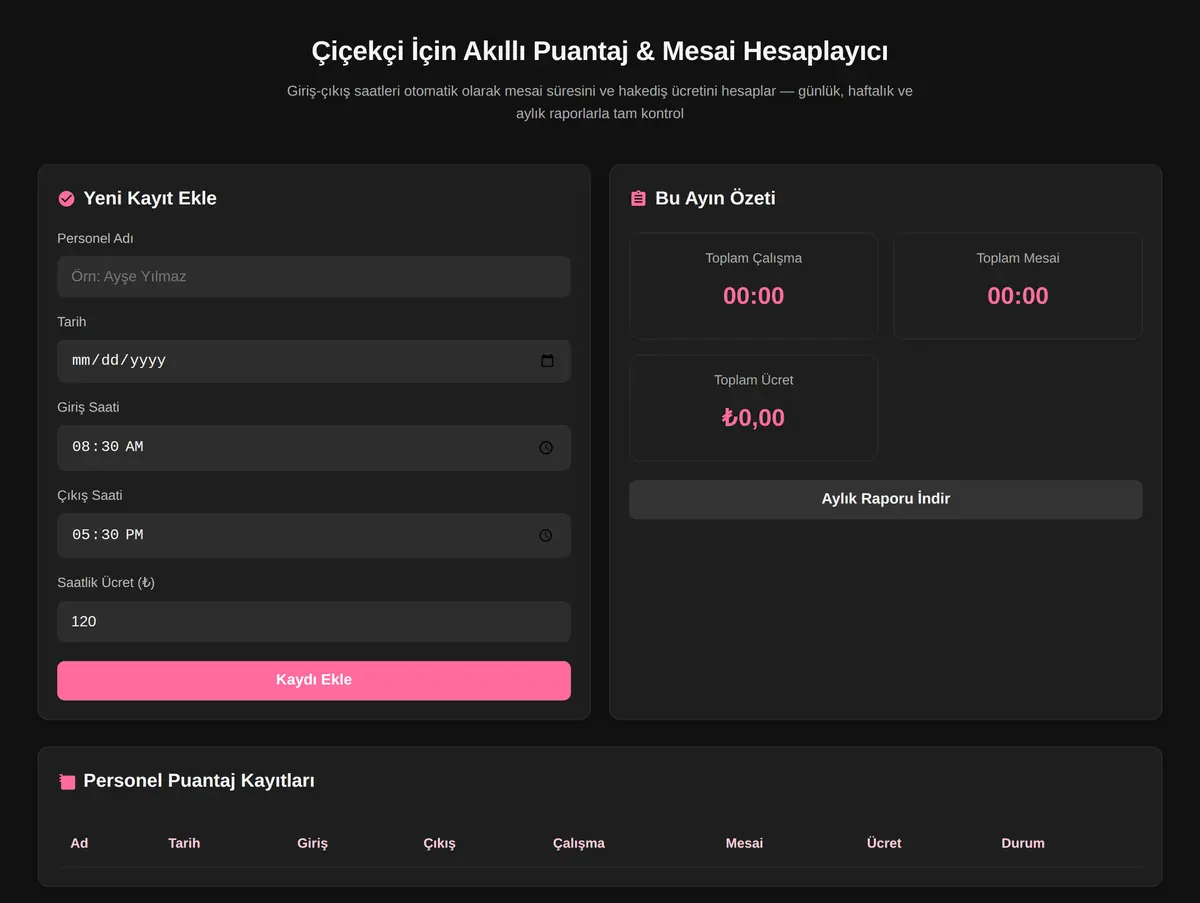Click the Ücret column header
Image resolution: width=1200 pixels, height=903 pixels.
click(884, 843)
